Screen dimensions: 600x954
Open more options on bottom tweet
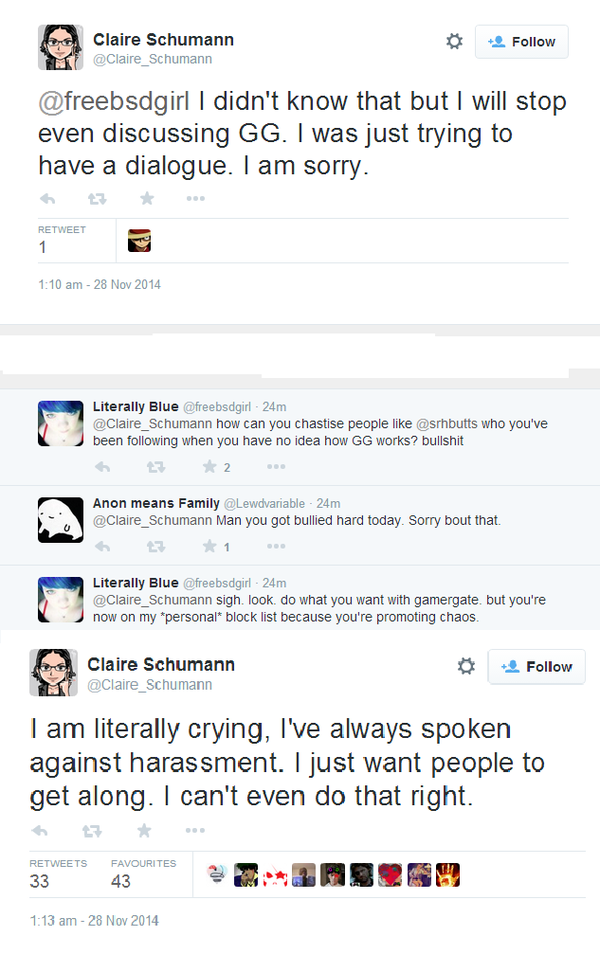point(195,831)
